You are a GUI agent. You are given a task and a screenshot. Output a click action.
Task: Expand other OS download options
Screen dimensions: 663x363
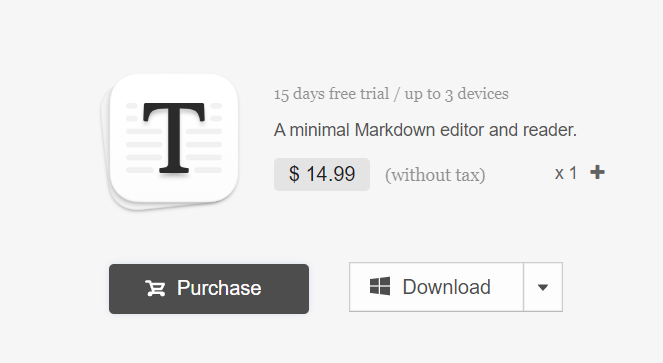click(543, 287)
